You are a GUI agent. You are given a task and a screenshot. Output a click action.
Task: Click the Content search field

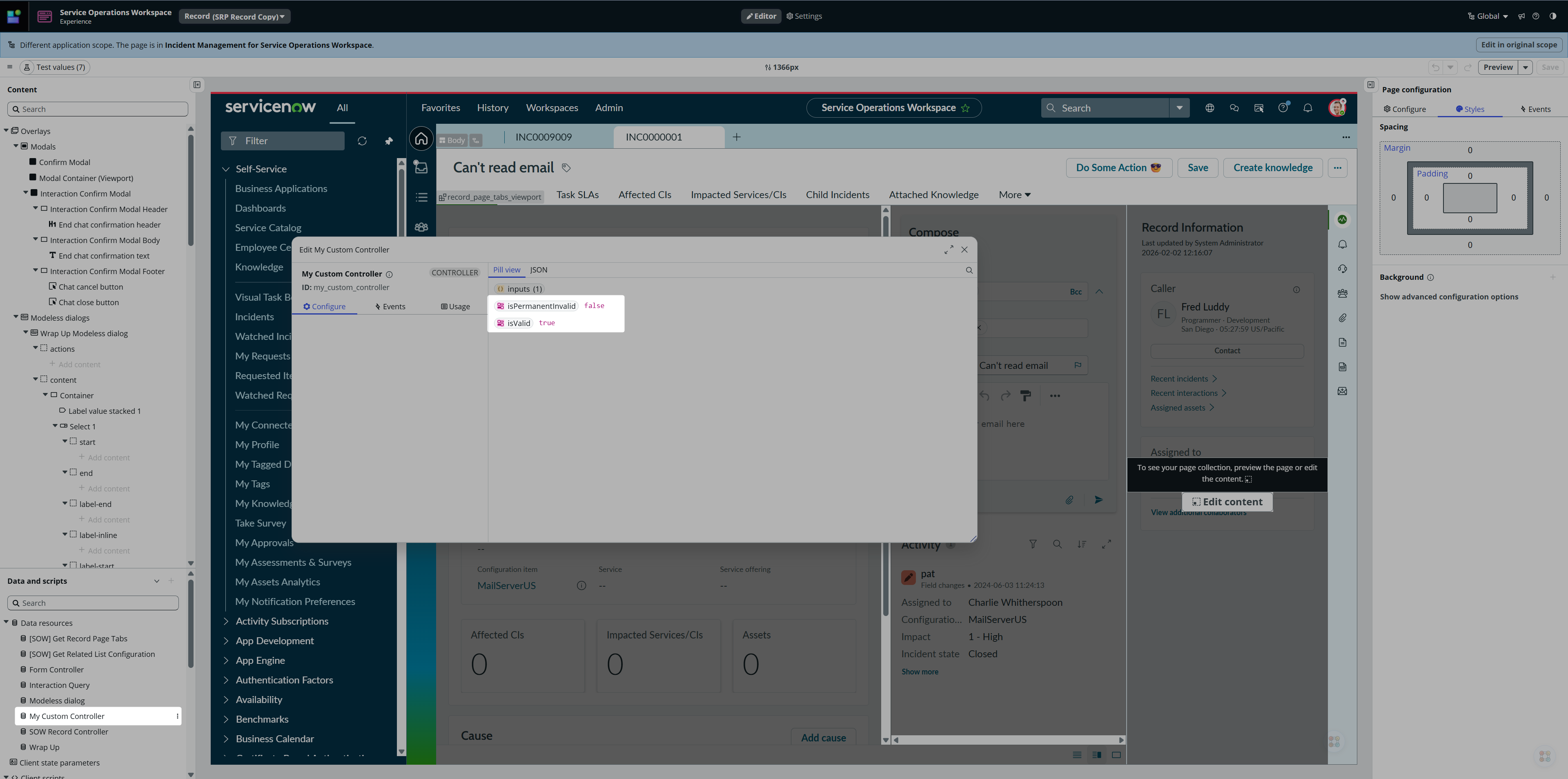pos(98,109)
